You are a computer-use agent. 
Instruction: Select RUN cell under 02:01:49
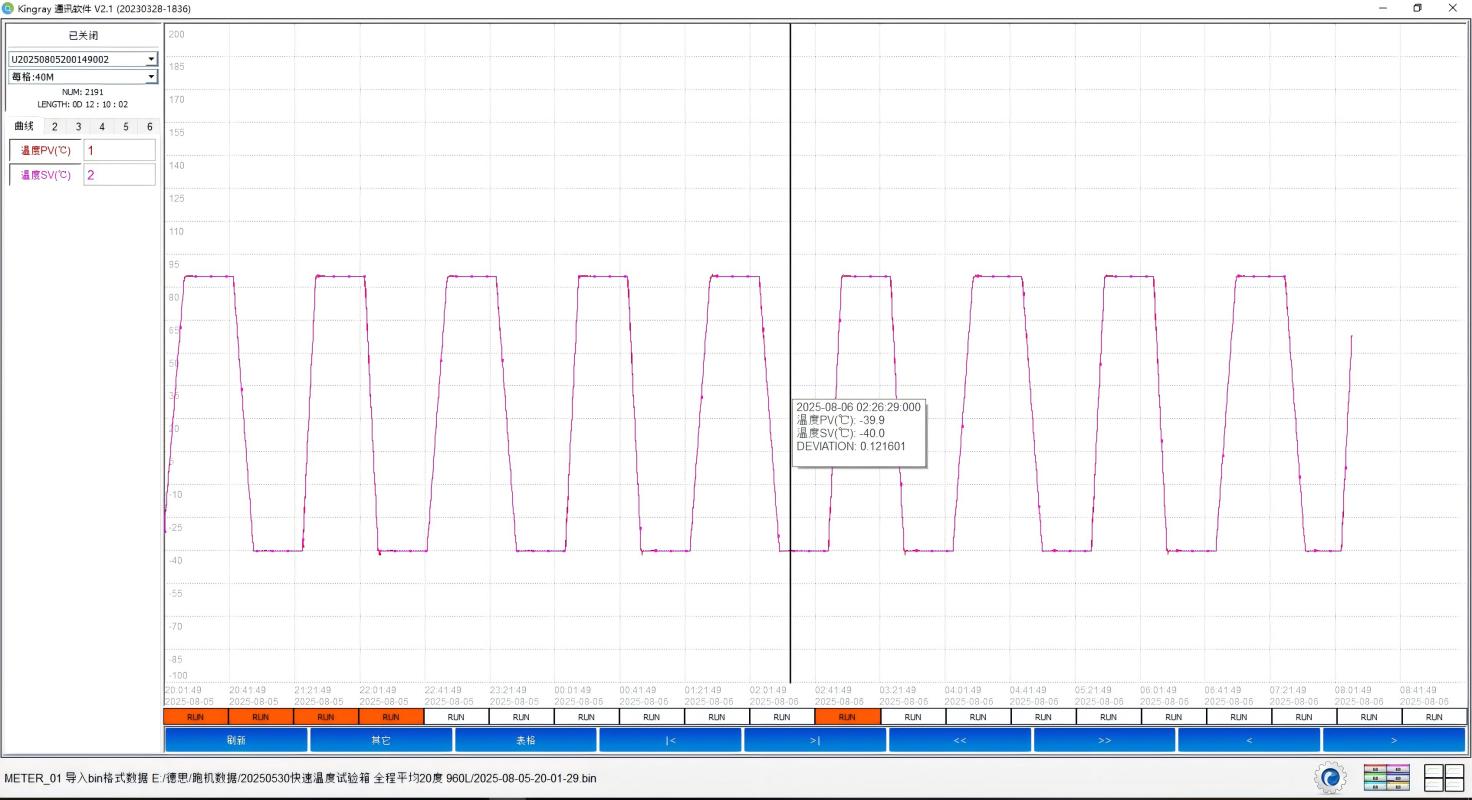pos(782,717)
